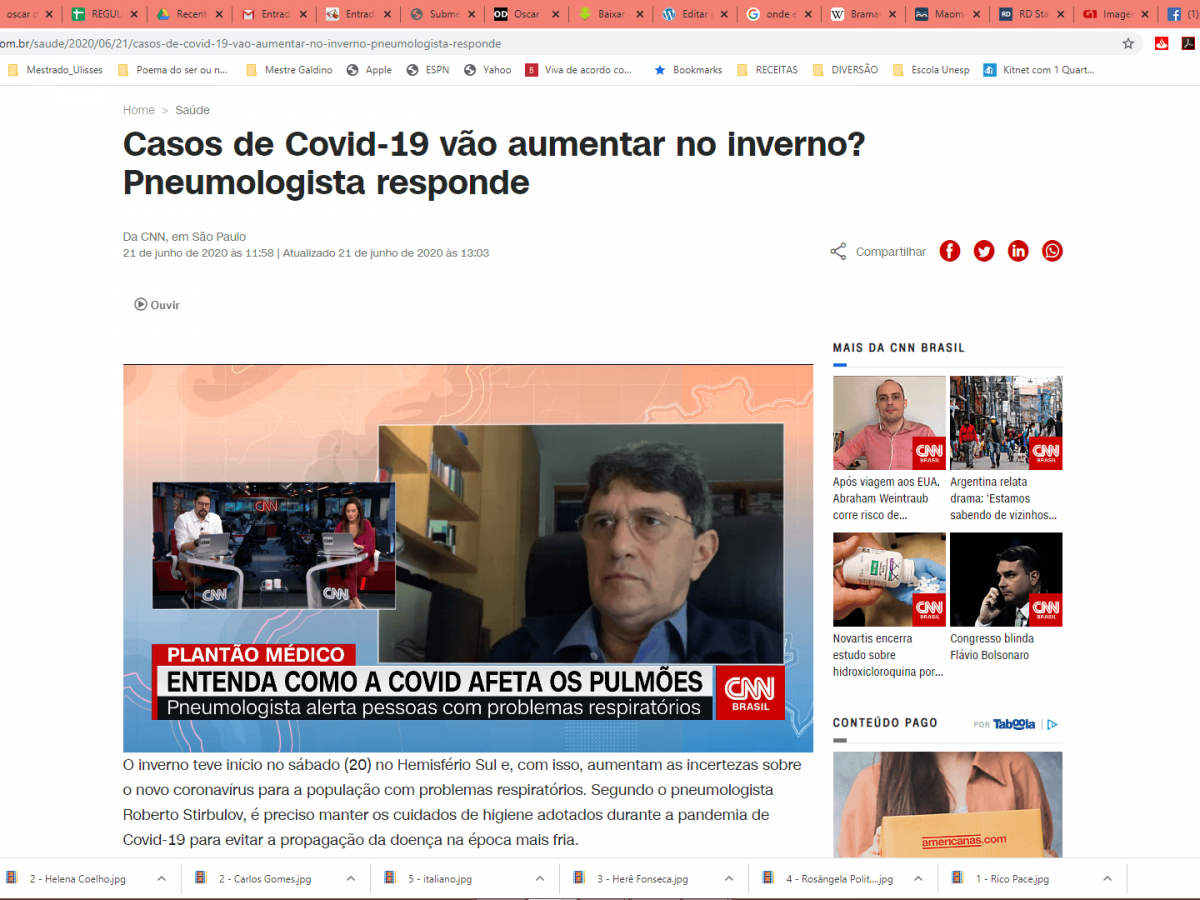
Task: Play the Ouvir audio version
Action: (x=157, y=305)
